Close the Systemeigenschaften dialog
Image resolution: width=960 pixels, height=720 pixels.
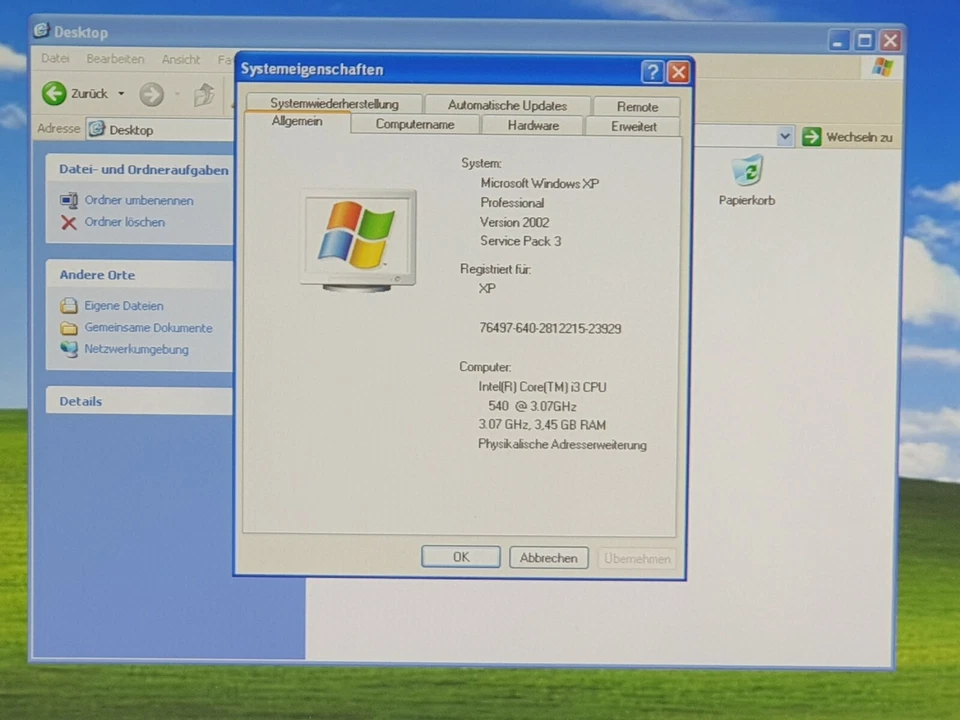coord(678,73)
